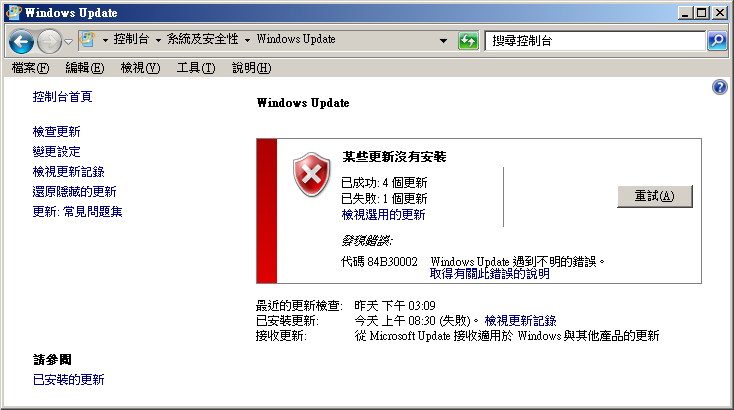Minimize the Windows Update window

[x=685, y=13]
